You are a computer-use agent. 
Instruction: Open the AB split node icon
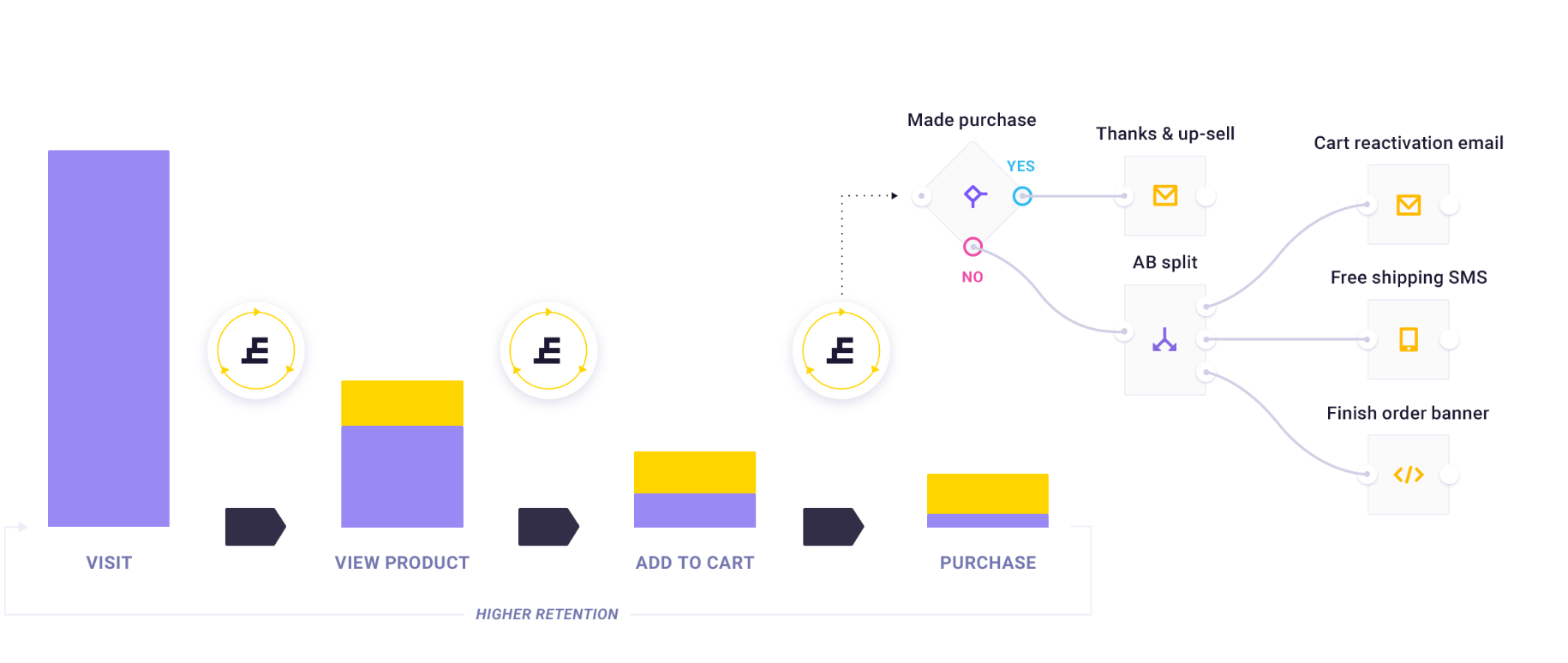pos(1164,340)
